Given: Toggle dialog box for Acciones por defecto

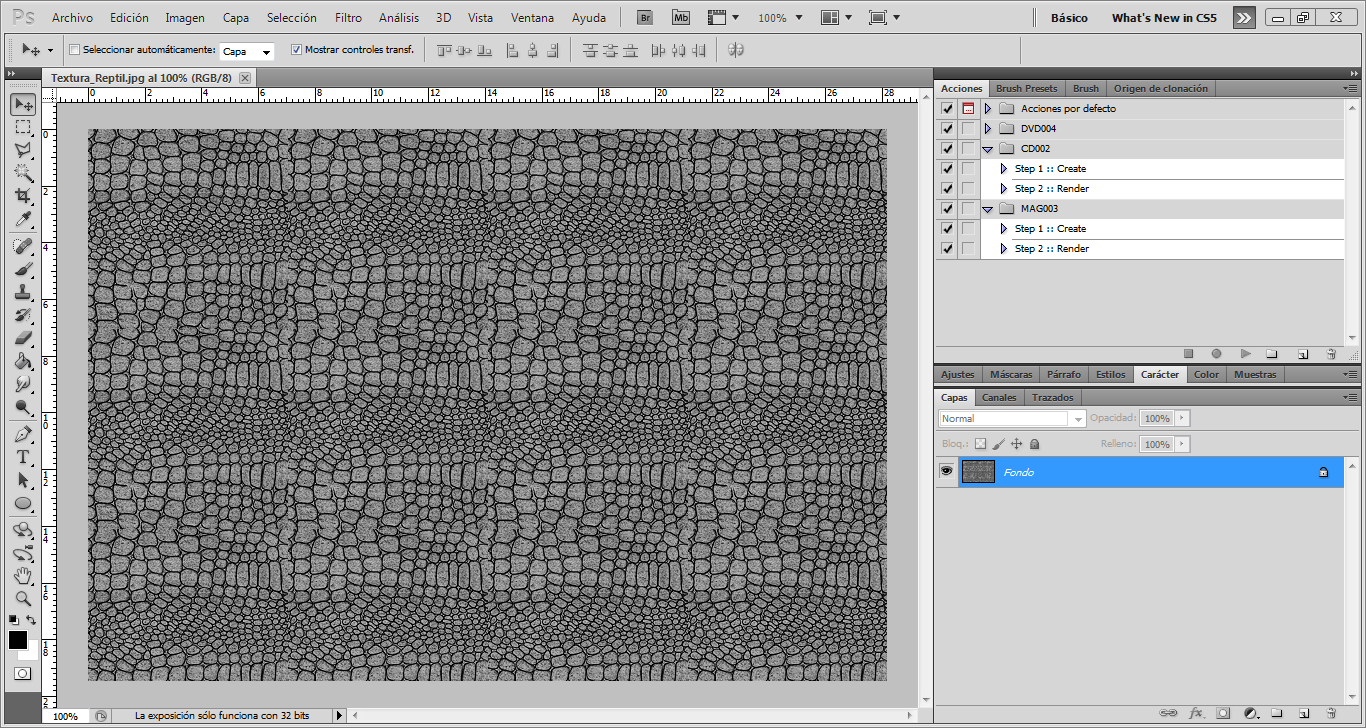Looking at the screenshot, I should pyautogui.click(x=968, y=108).
